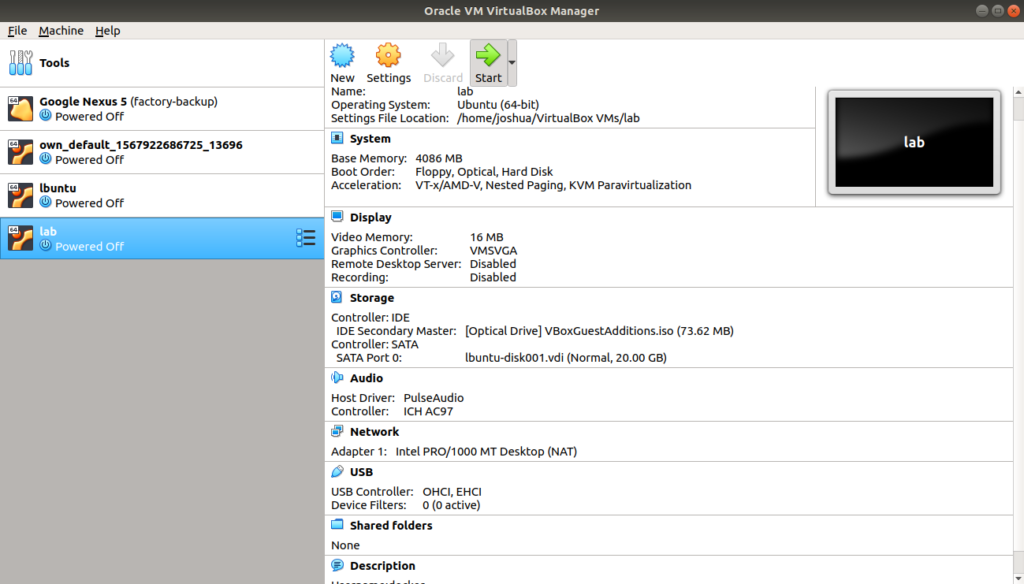Viewport: 1024px width, 584px height.
Task: Select lbuntu VM icon
Action: [x=20, y=195]
